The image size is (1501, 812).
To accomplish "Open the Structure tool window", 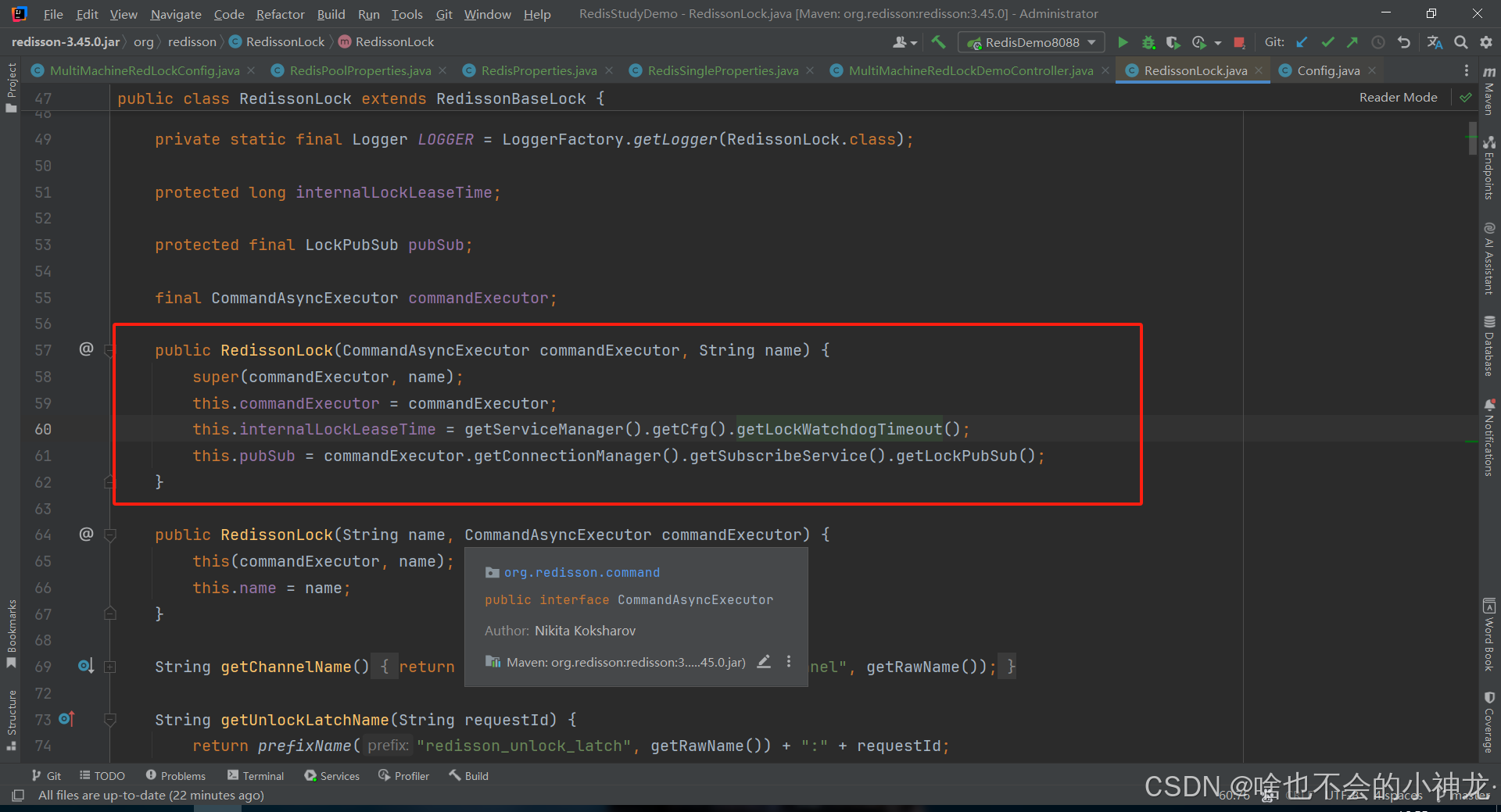I will tap(11, 721).
